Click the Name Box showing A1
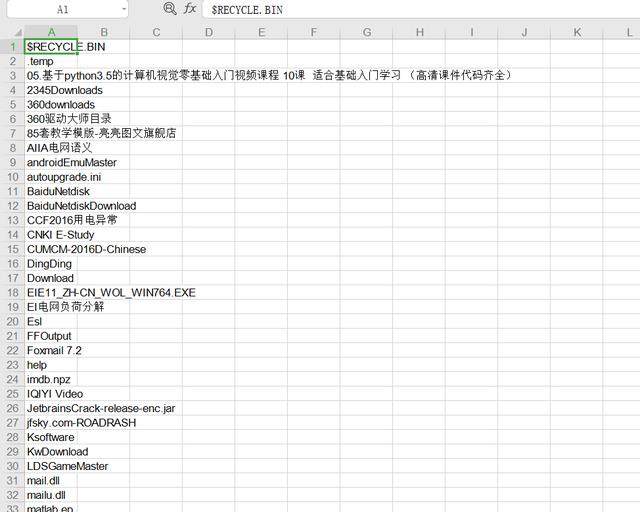This screenshot has height=512, width=640. [x=67, y=9]
